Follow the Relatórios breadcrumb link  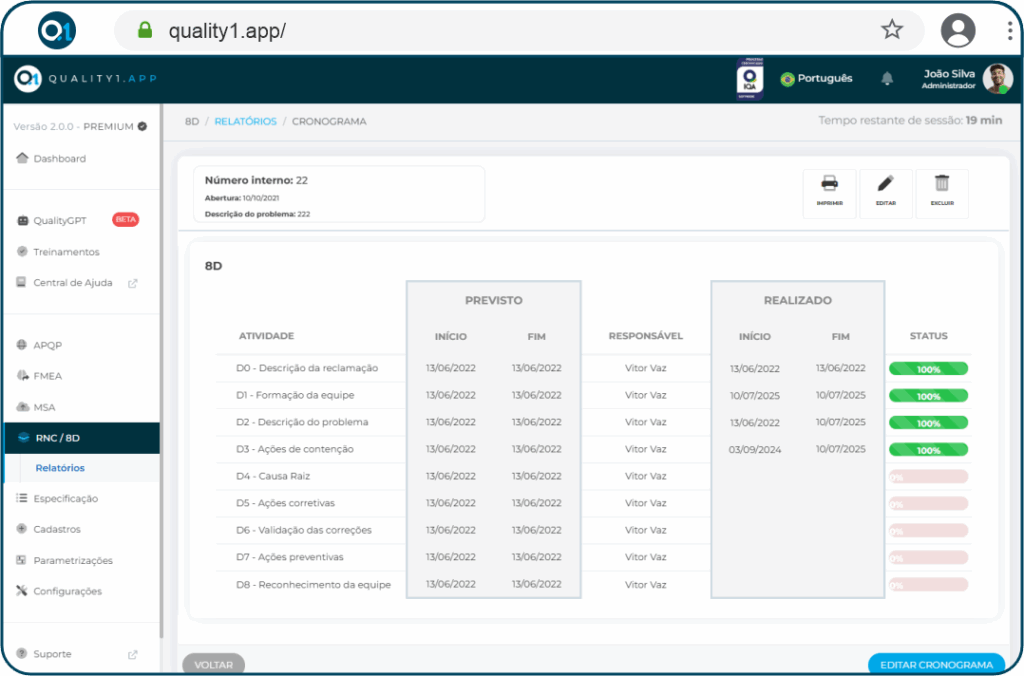click(x=245, y=121)
